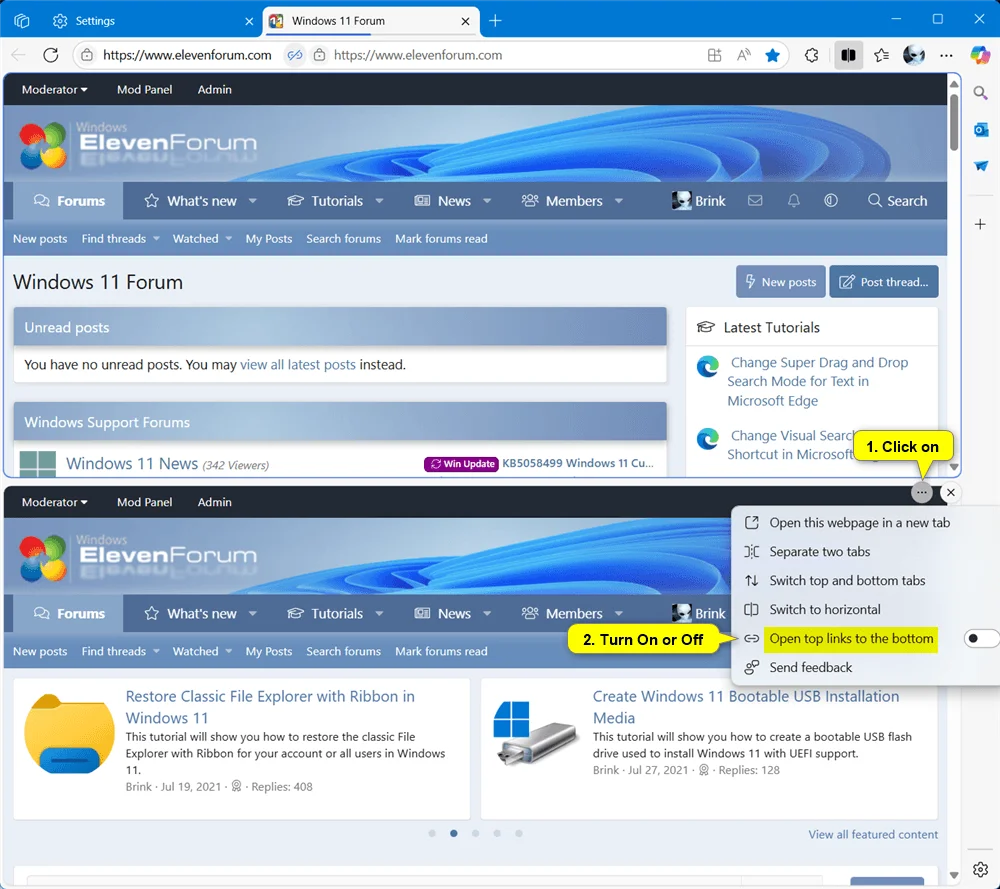Click the Read aloud icon in address bar

[x=744, y=55]
